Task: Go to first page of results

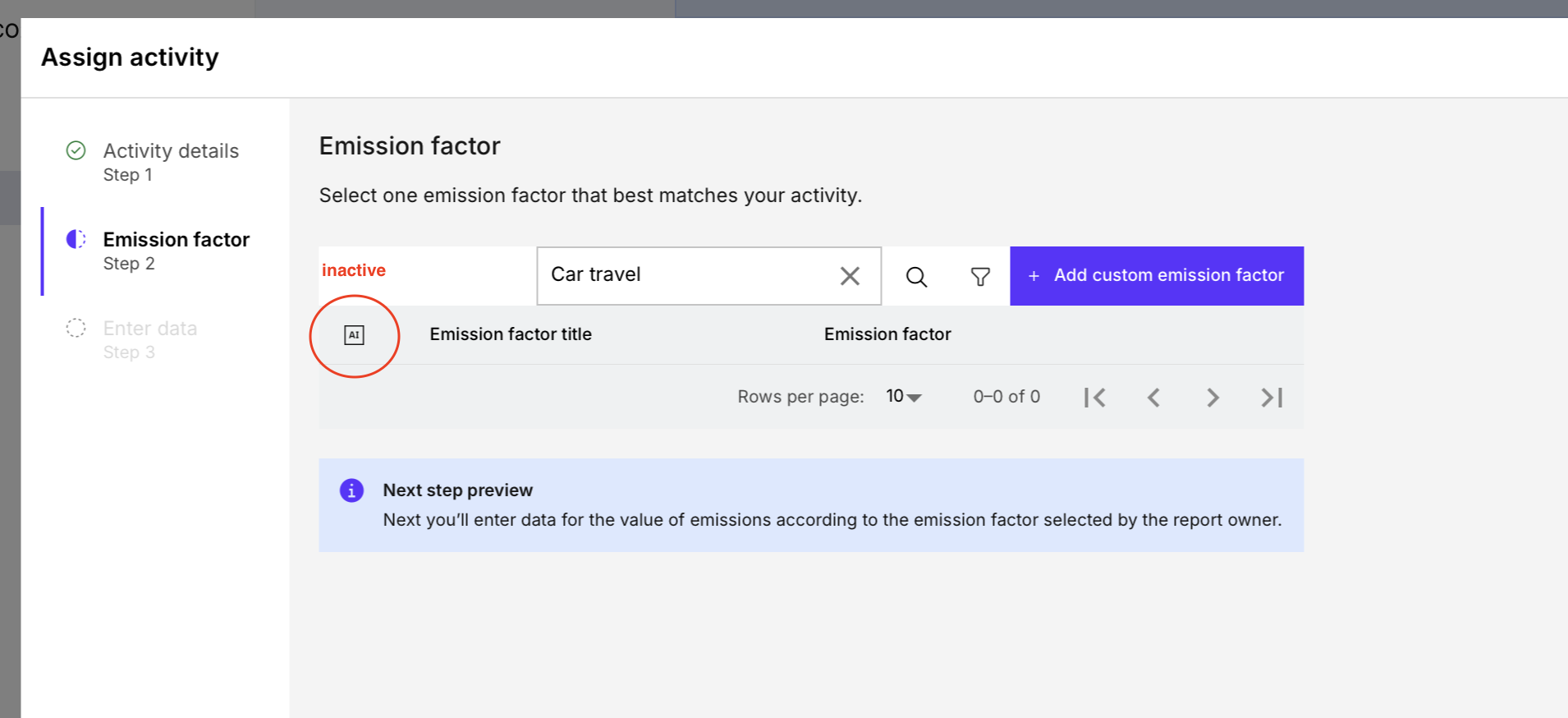Action: click(1094, 398)
